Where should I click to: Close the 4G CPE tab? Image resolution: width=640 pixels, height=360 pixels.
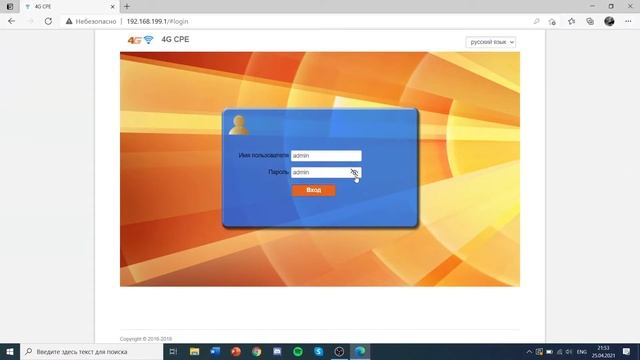coord(113,7)
